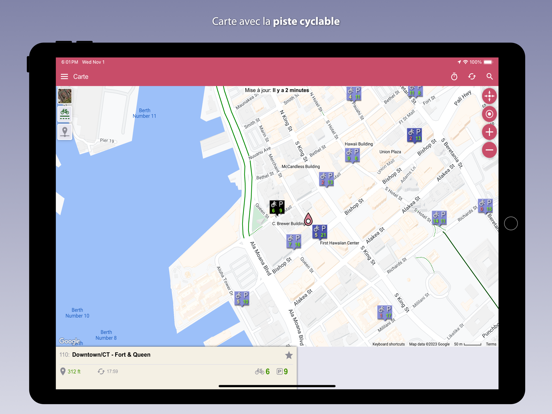Click the C. Brewer Building label

click(288, 224)
